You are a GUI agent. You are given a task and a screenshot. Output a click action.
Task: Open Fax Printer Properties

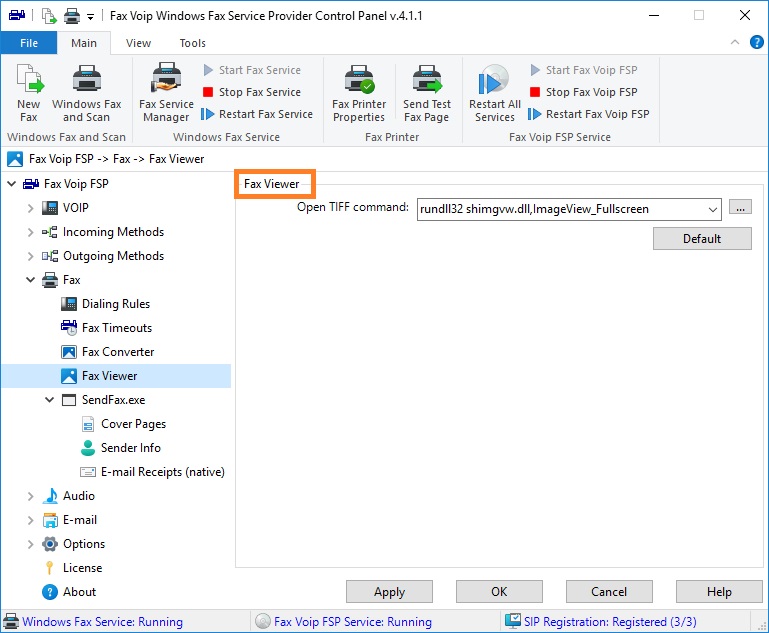359,93
